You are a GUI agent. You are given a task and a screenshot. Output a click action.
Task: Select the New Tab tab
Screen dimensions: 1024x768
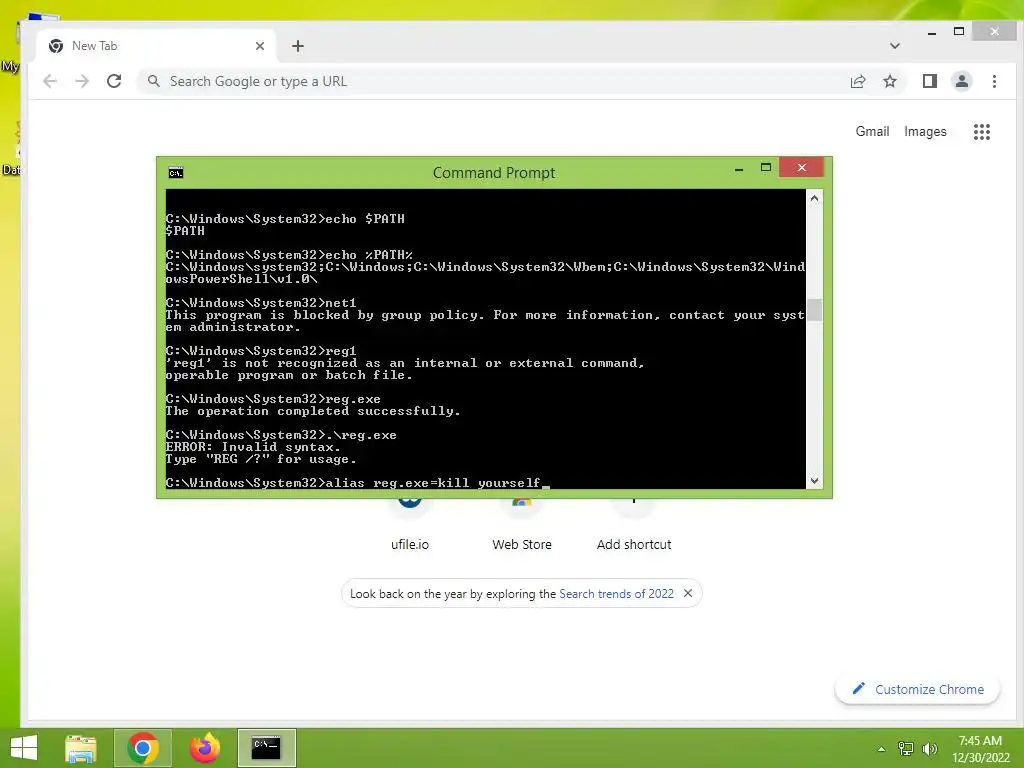point(157,46)
